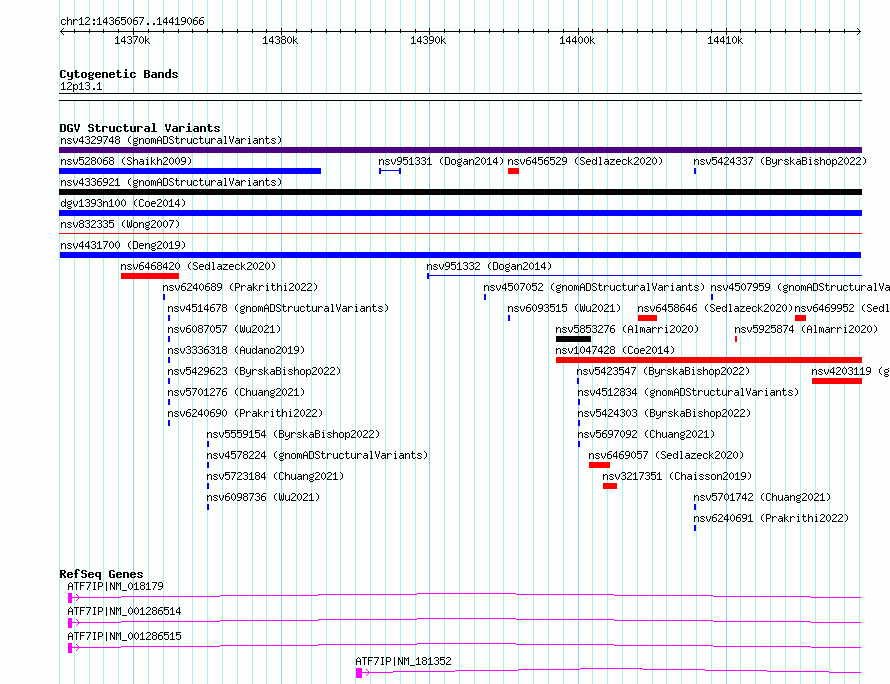Image resolution: width=890 pixels, height=684 pixels.
Task: Select the DGV Structural Variants track title
Action: [x=140, y=128]
